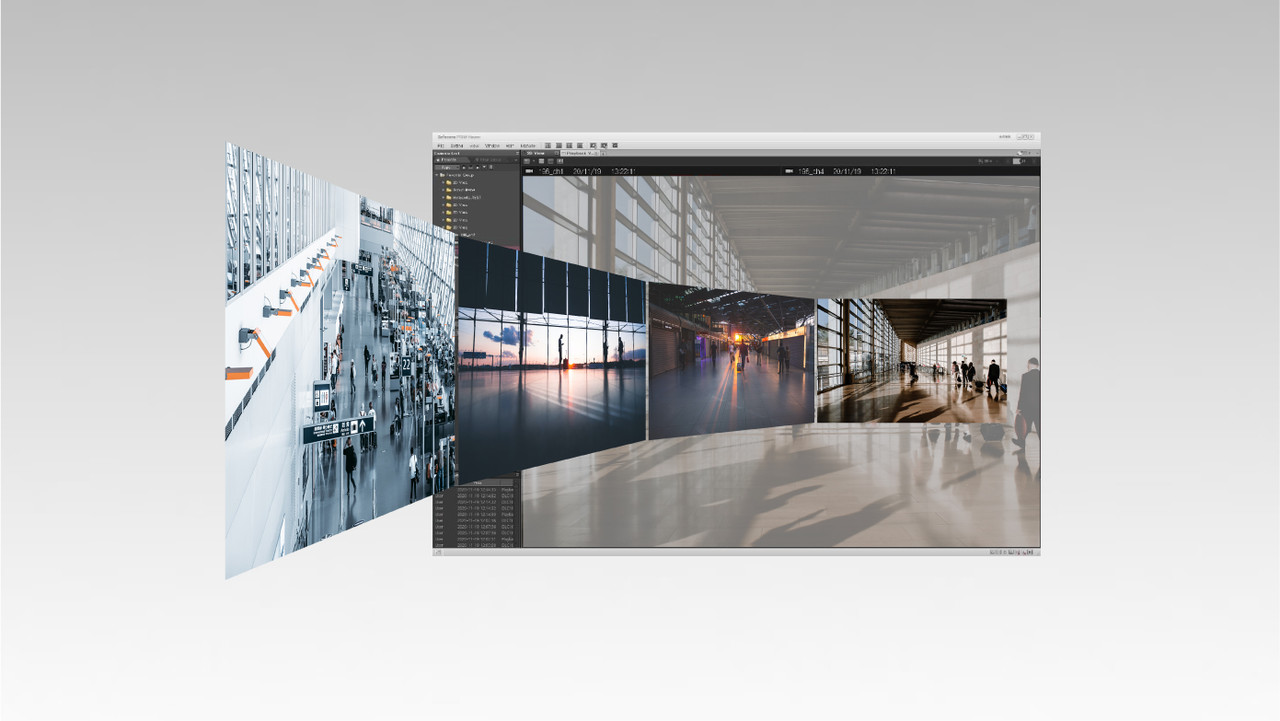Screen dimensions: 1280x721
Task: Select the tilted overhead terminal view panel
Action: pyautogui.click(x=340, y=360)
